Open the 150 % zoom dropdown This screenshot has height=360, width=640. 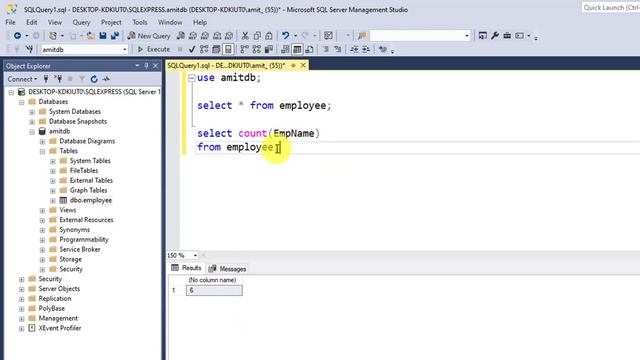click(x=195, y=256)
